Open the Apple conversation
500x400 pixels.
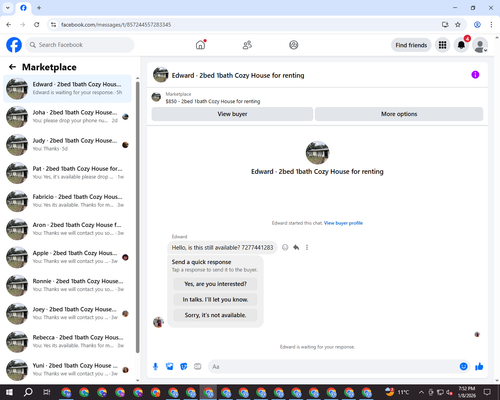pyautogui.click(x=67, y=257)
